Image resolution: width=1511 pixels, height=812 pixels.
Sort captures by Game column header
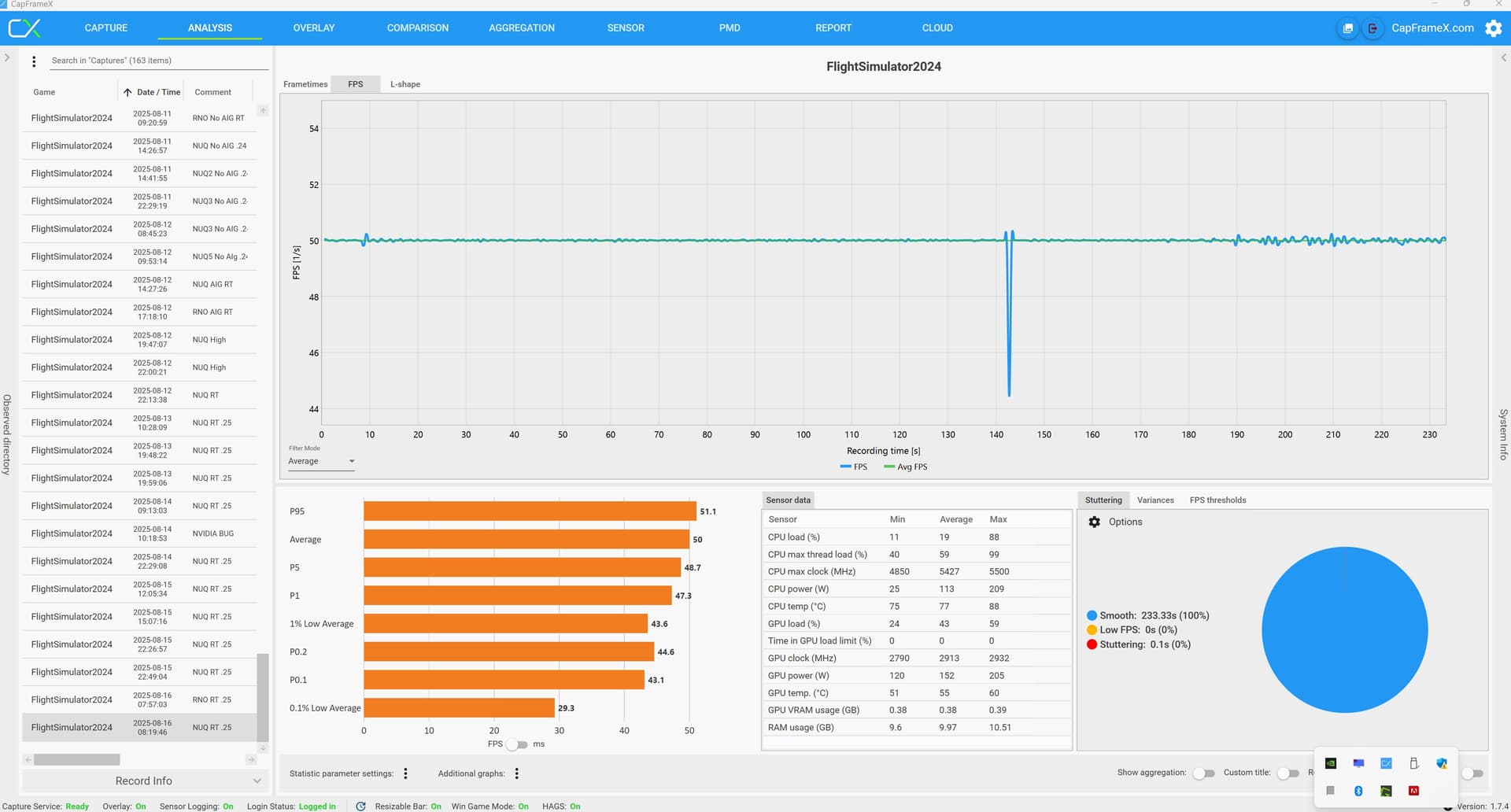click(x=44, y=92)
